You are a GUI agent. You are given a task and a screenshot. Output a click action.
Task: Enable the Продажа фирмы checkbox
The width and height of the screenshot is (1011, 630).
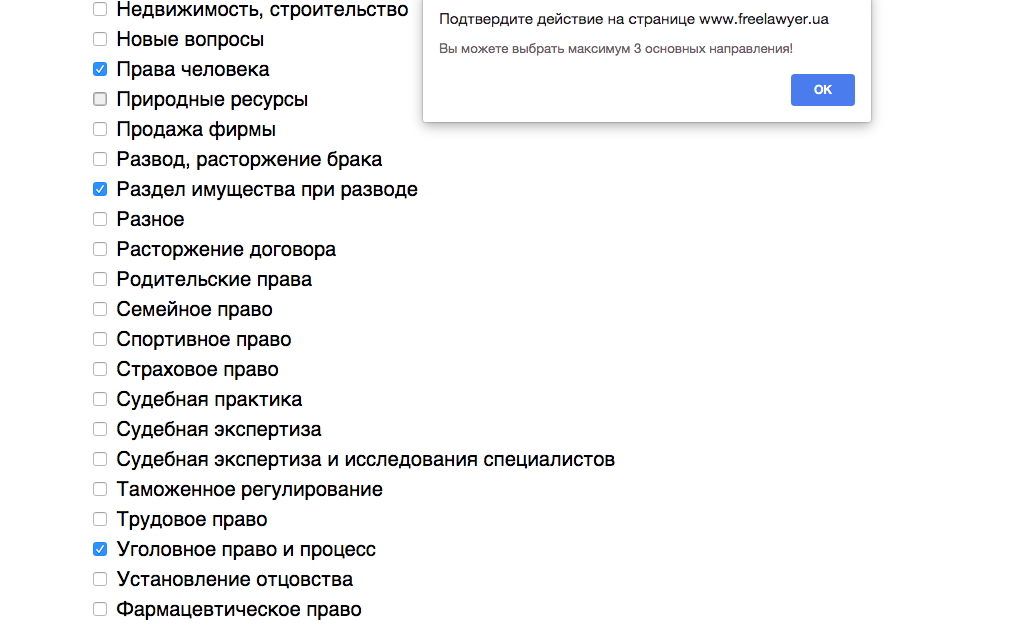coord(100,129)
